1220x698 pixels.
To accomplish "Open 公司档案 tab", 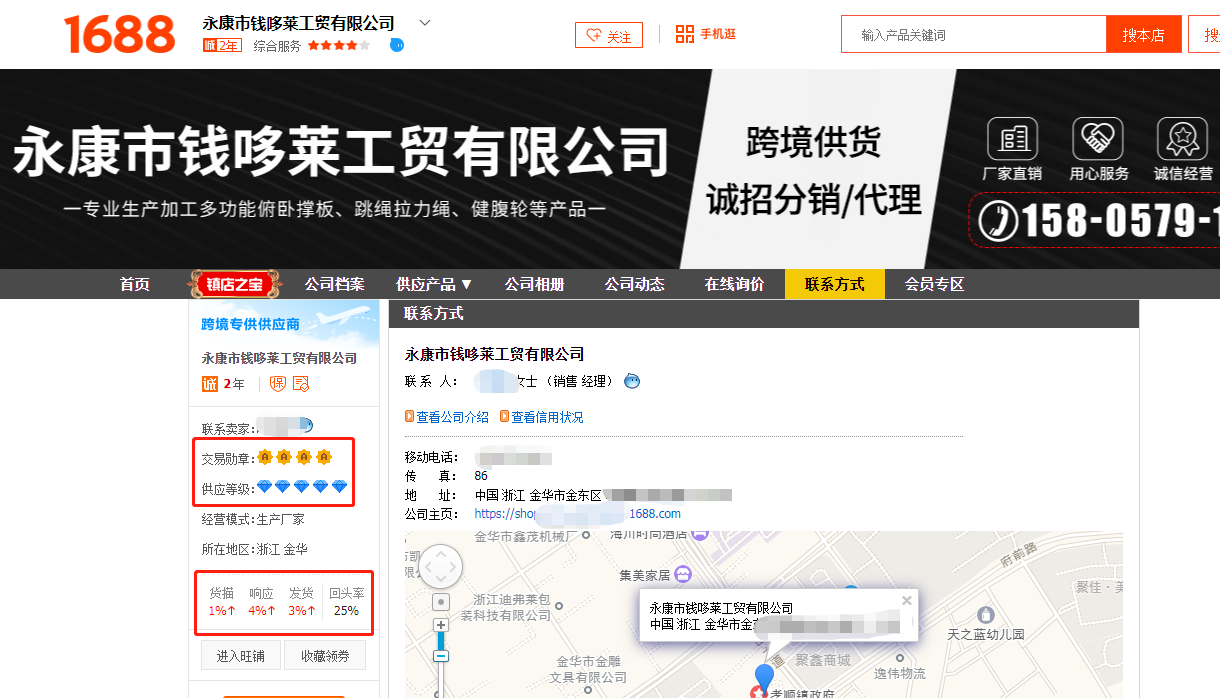I will coord(335,284).
